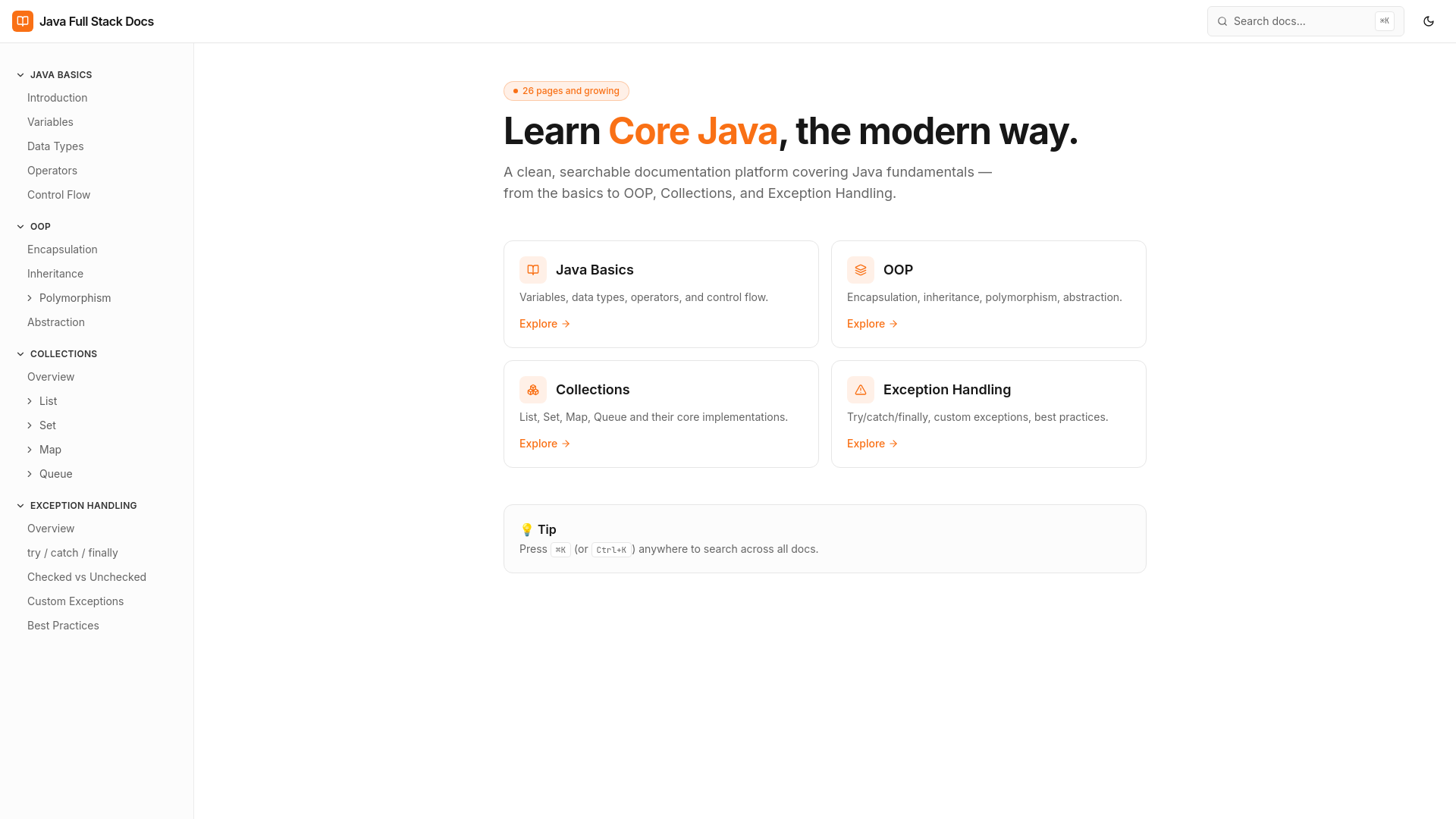Click the Collections card boxes icon
The image size is (1456, 819).
point(533,390)
